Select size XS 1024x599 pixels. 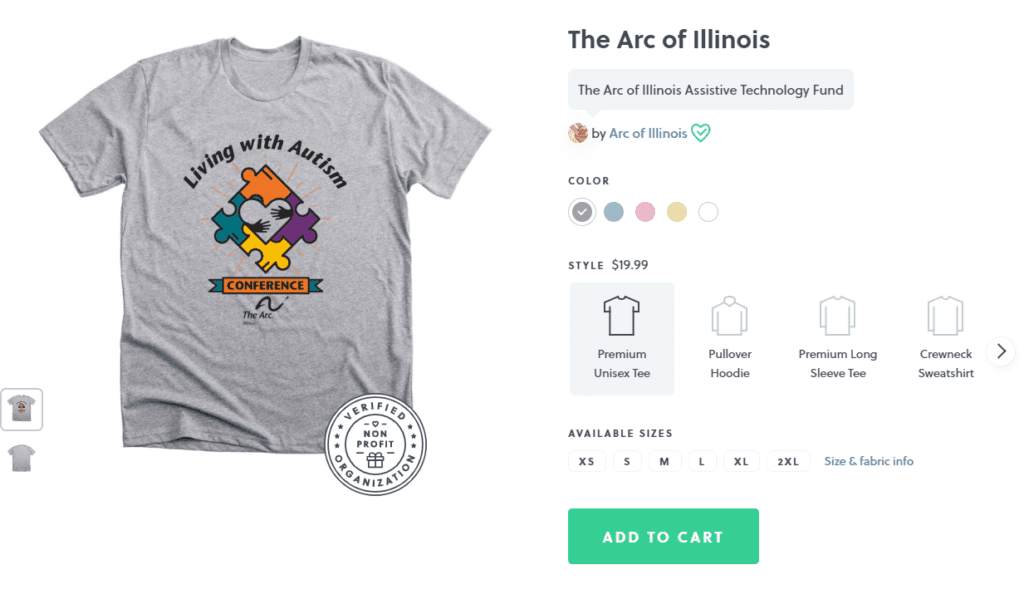(x=586, y=461)
